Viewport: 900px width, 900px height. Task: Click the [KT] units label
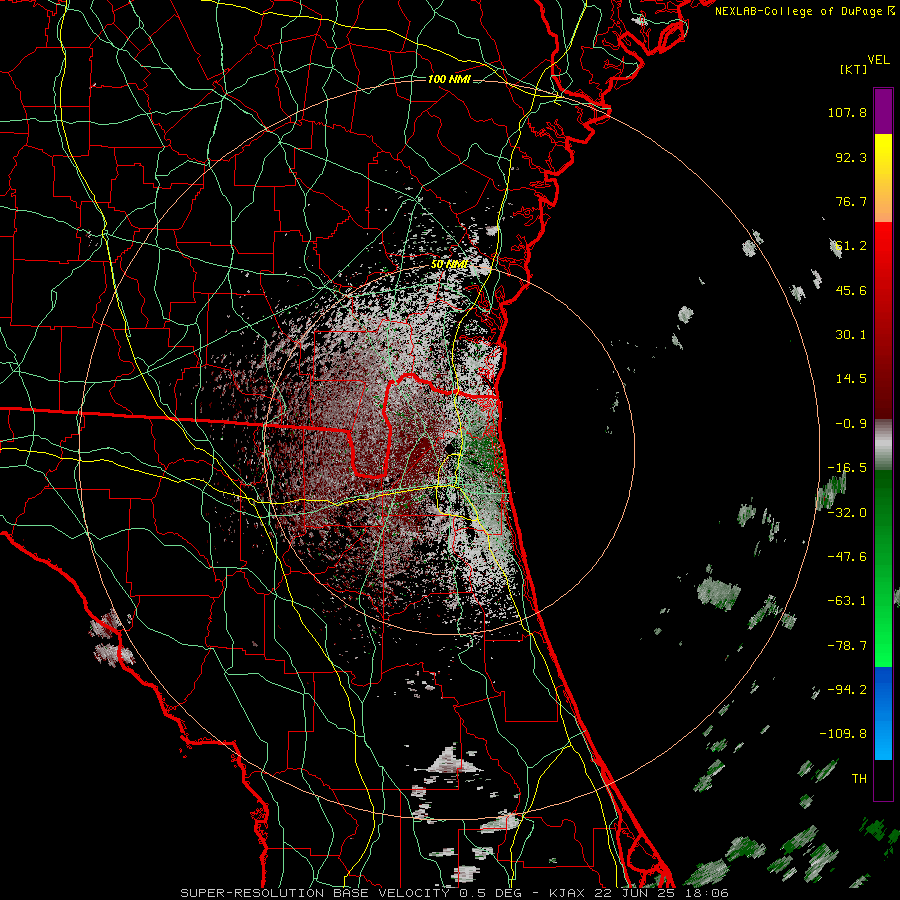click(x=854, y=69)
